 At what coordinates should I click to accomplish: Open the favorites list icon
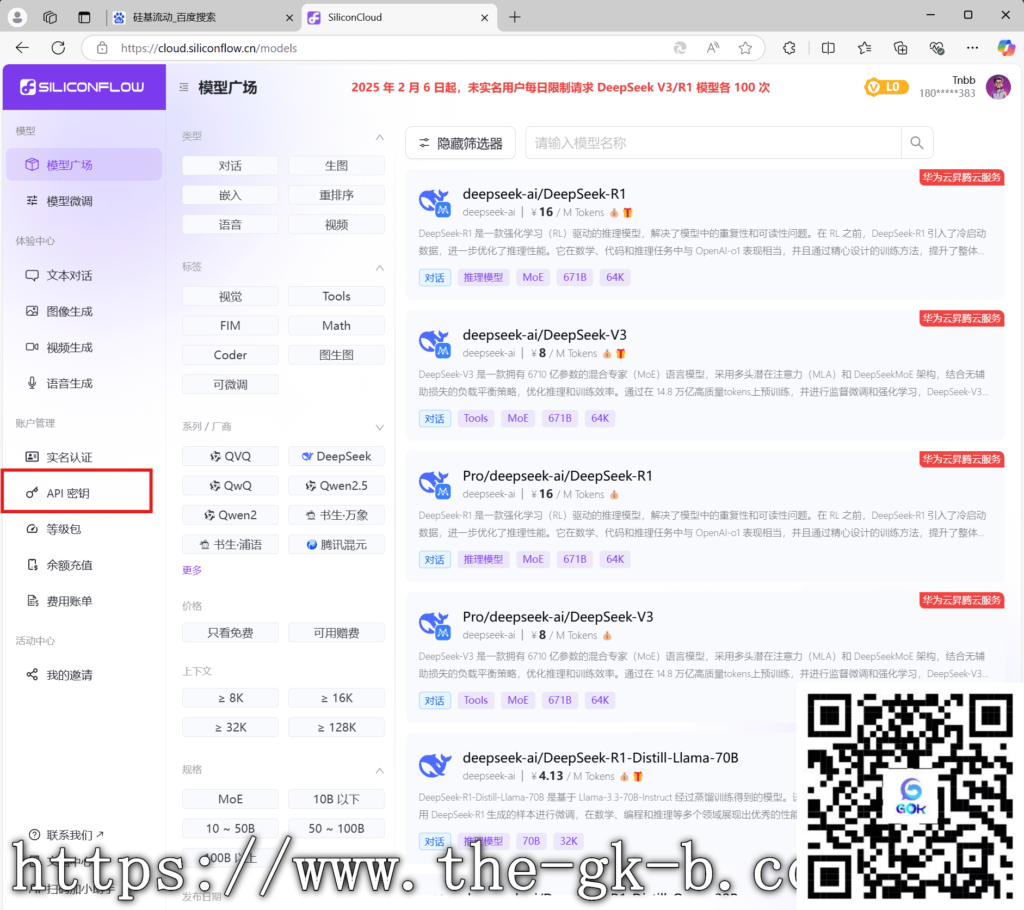coord(864,48)
